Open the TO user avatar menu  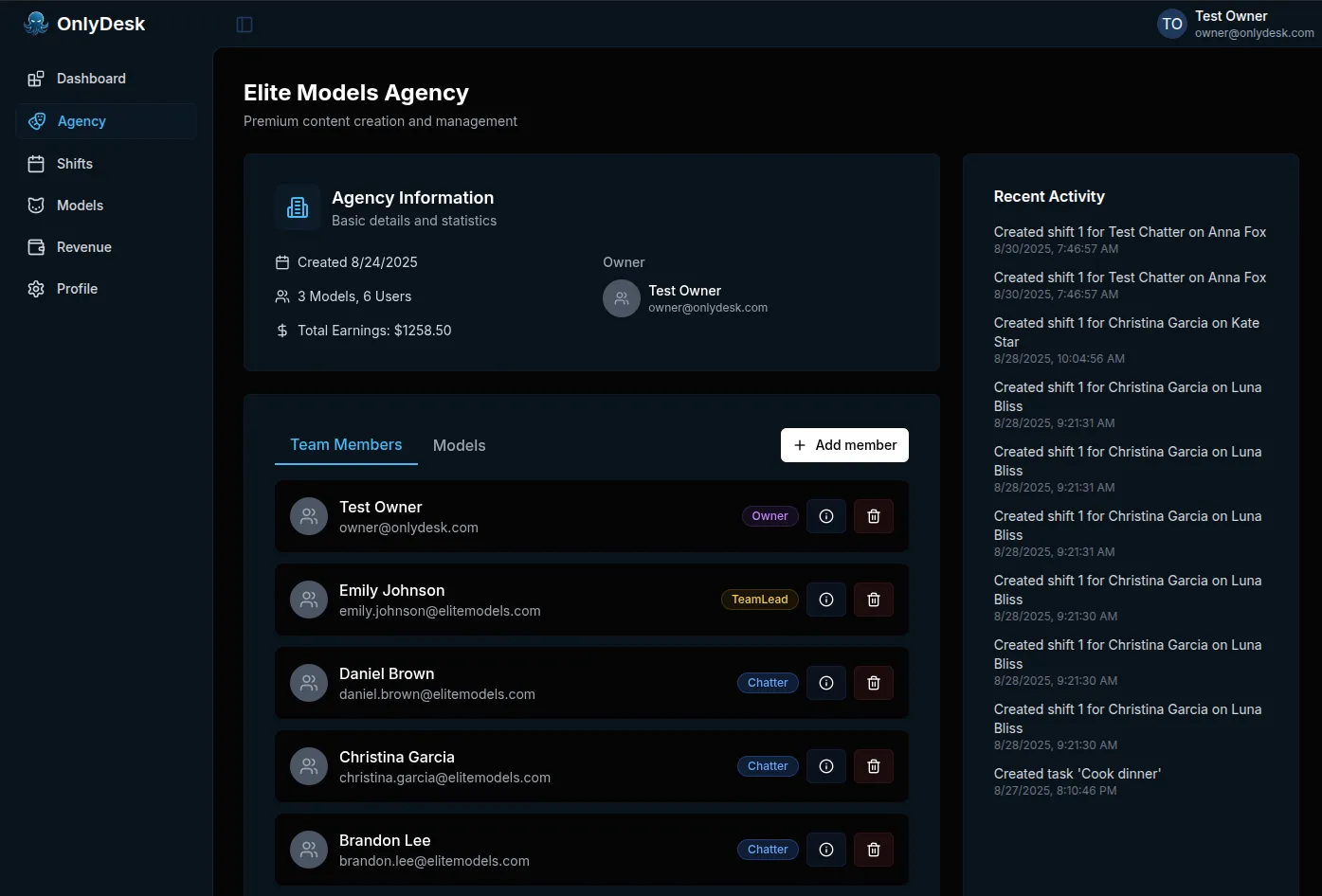coord(1172,25)
